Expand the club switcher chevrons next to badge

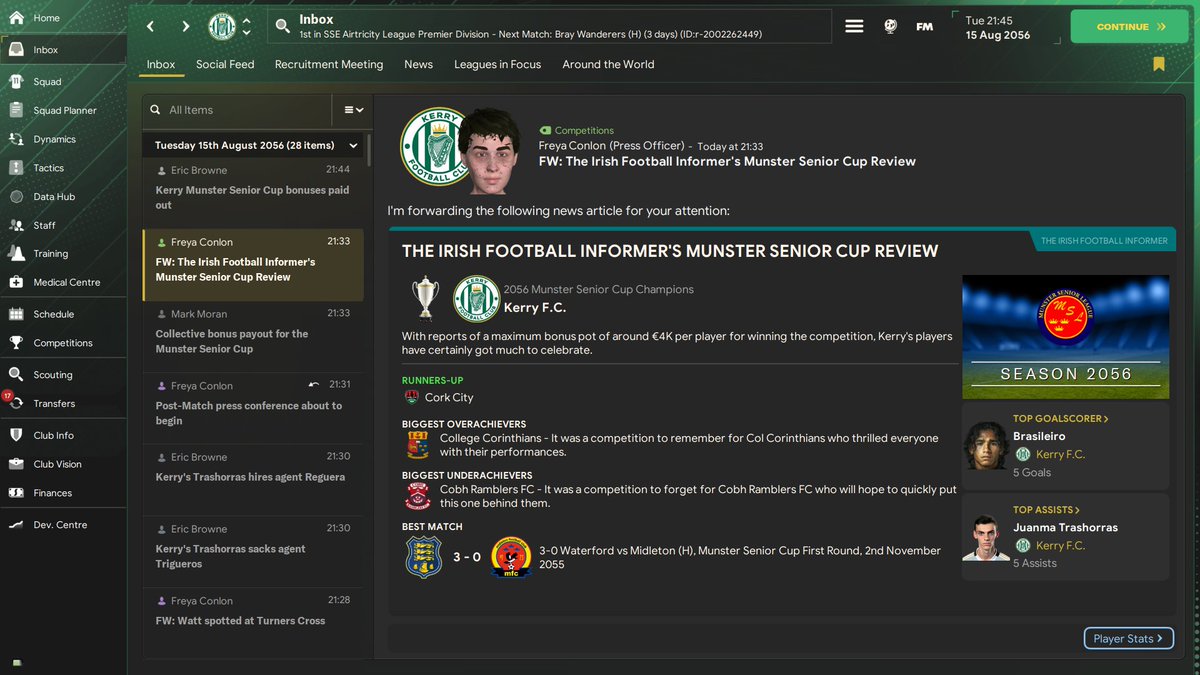pos(247,26)
